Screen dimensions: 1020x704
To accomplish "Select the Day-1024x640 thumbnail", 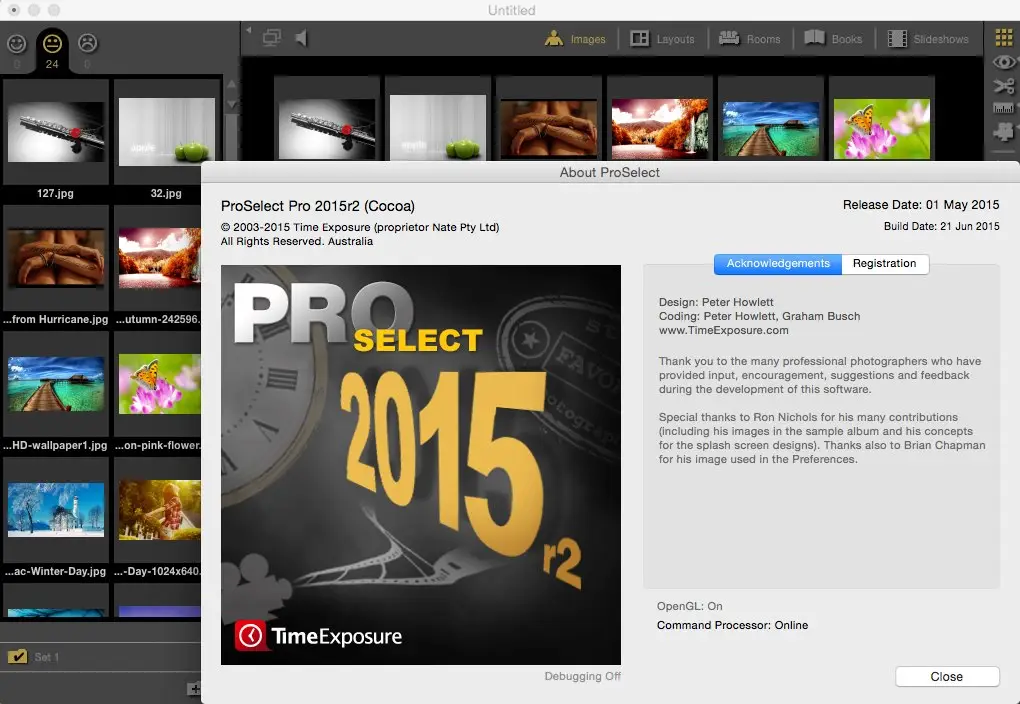I will tap(159, 509).
